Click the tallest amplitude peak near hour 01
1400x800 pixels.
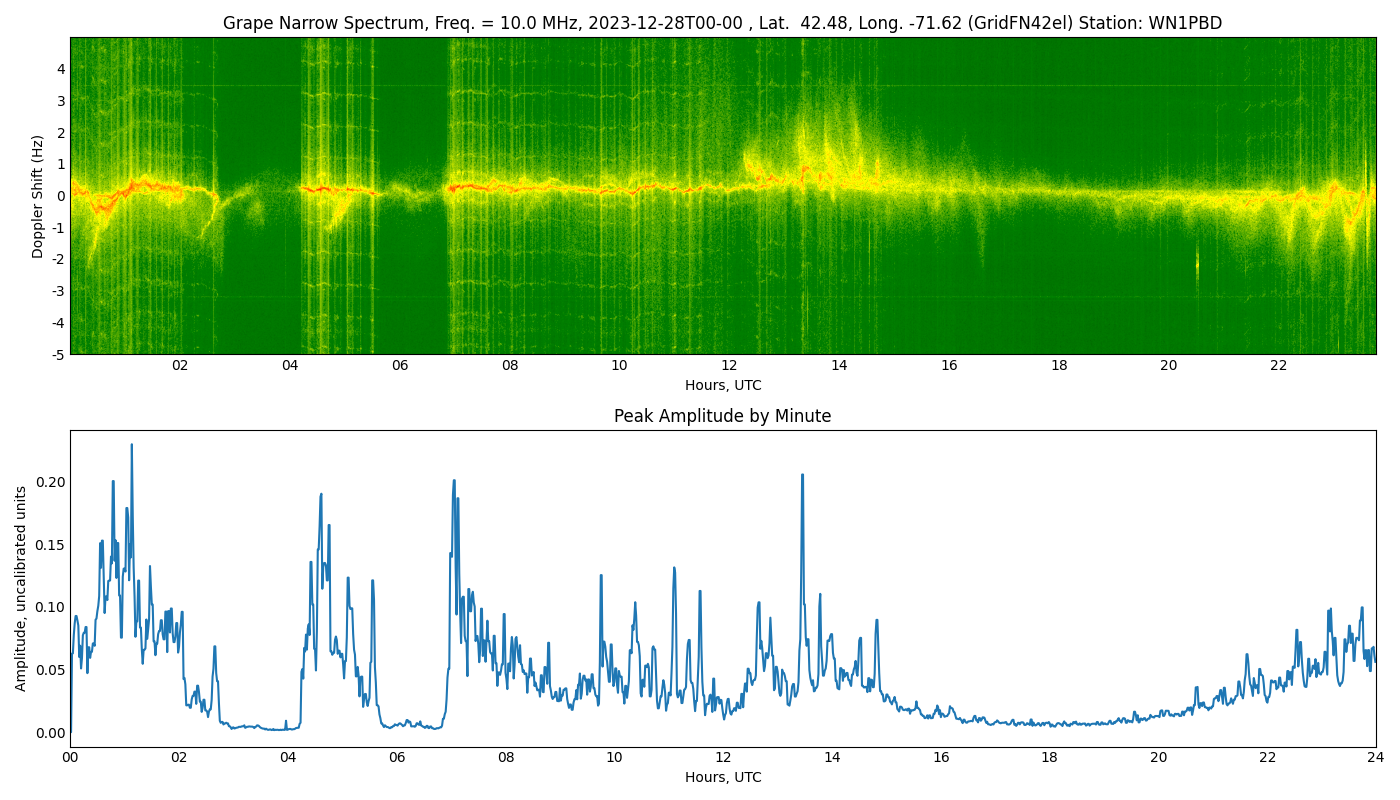(131, 446)
